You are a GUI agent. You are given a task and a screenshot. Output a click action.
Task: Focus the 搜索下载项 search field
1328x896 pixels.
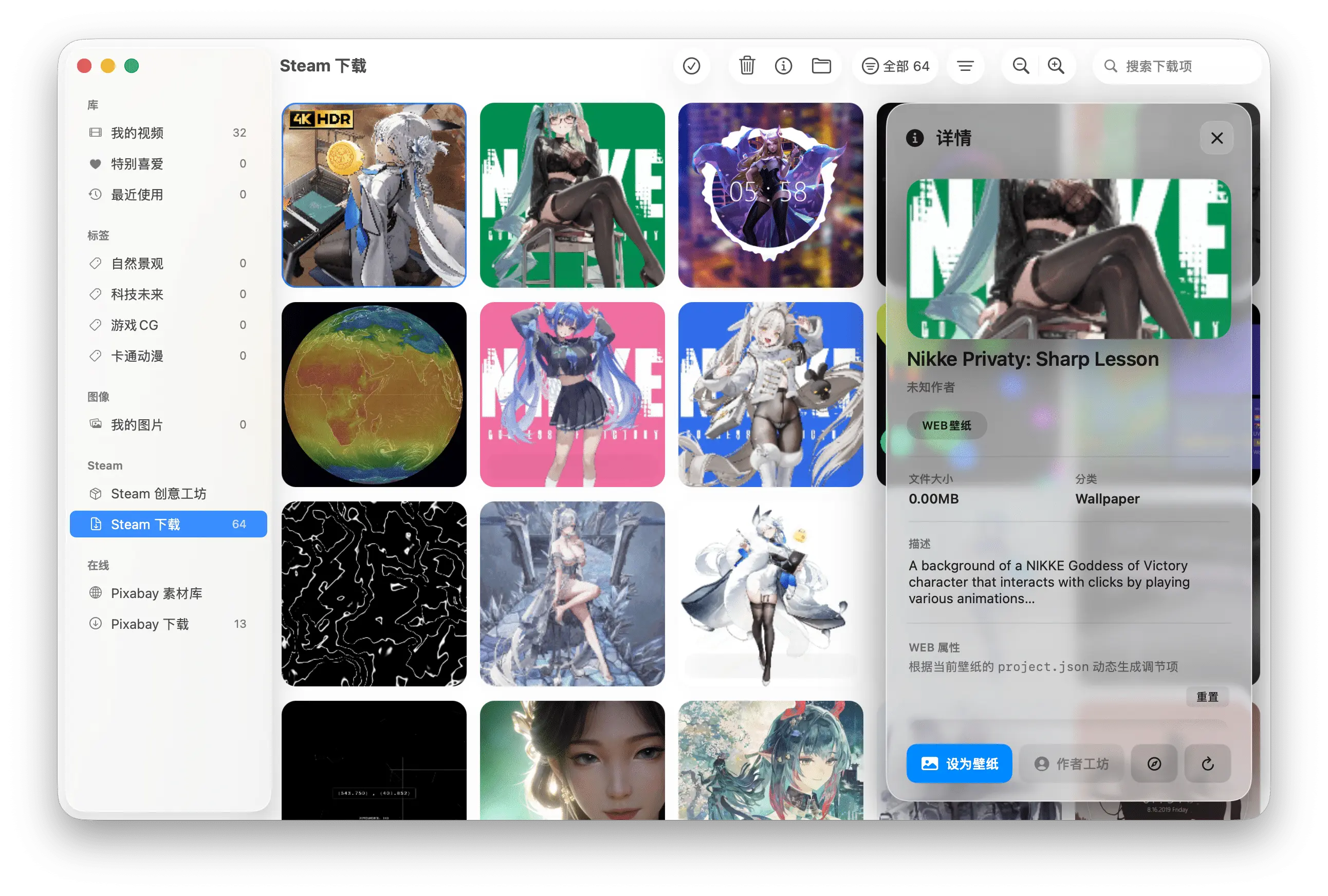(1177, 66)
